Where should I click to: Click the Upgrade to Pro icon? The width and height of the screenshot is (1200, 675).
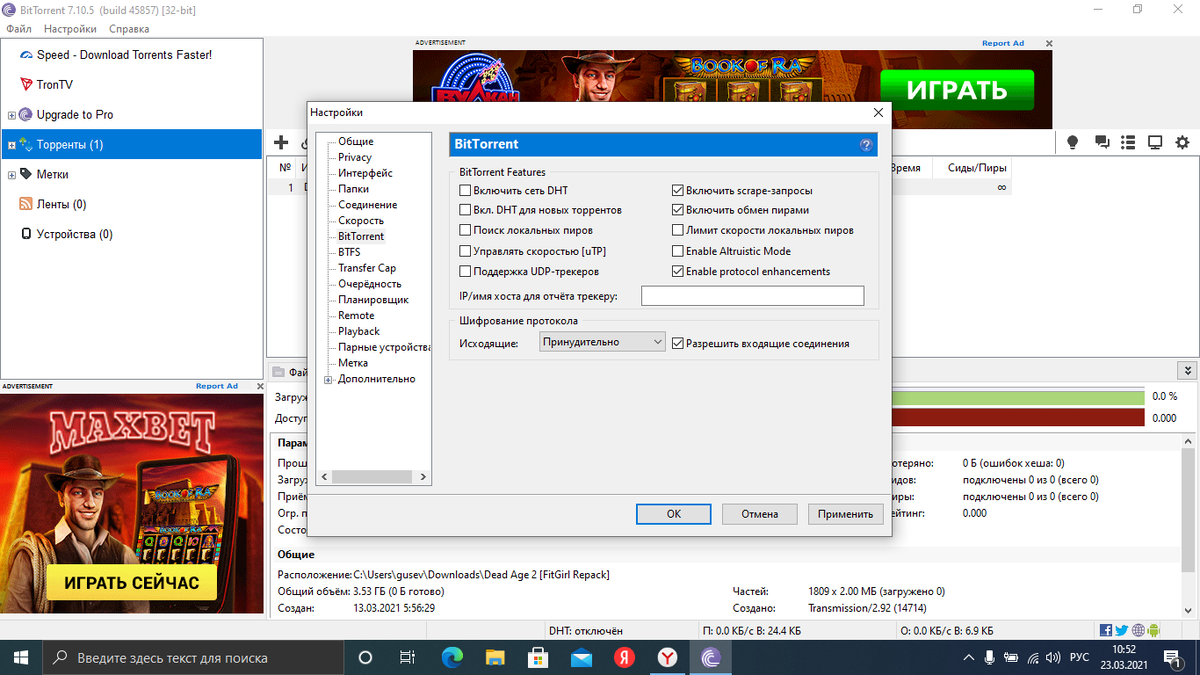(x=27, y=115)
